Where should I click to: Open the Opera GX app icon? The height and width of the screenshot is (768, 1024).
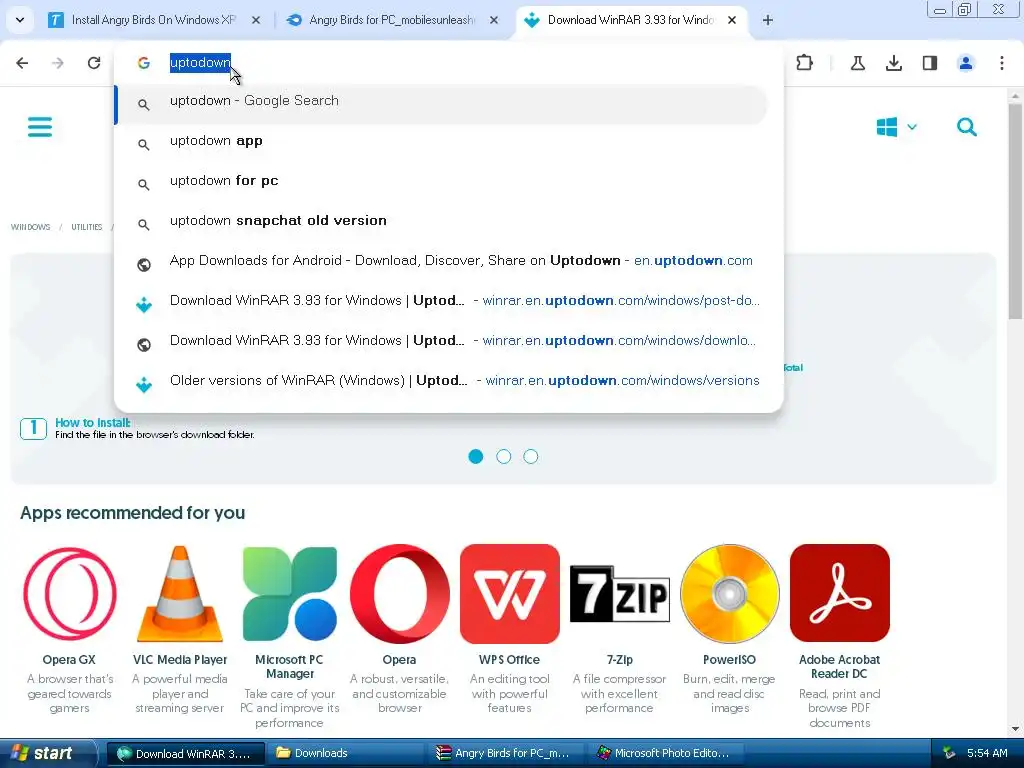tap(70, 594)
